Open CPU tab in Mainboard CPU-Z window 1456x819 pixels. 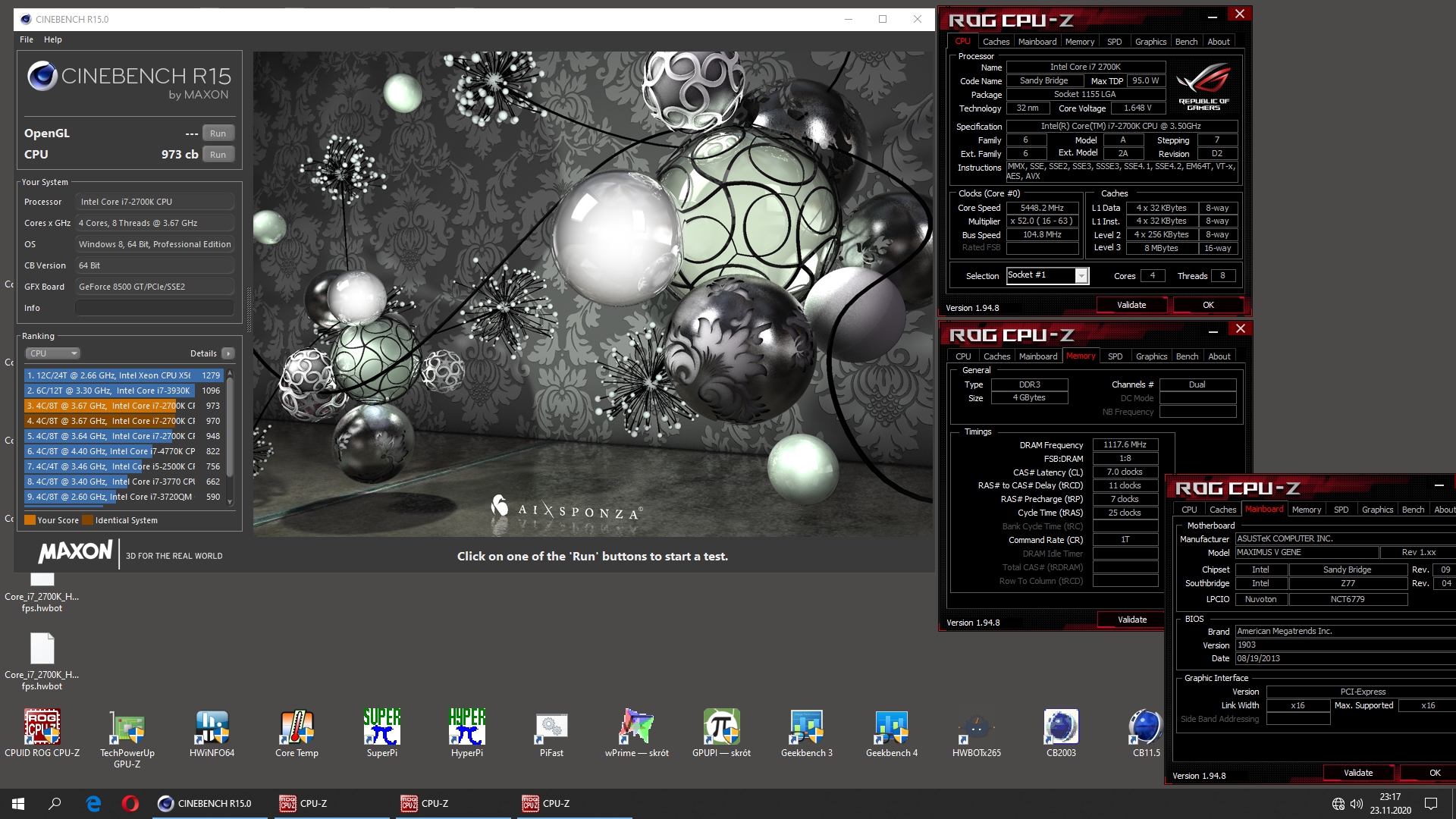(x=1189, y=510)
